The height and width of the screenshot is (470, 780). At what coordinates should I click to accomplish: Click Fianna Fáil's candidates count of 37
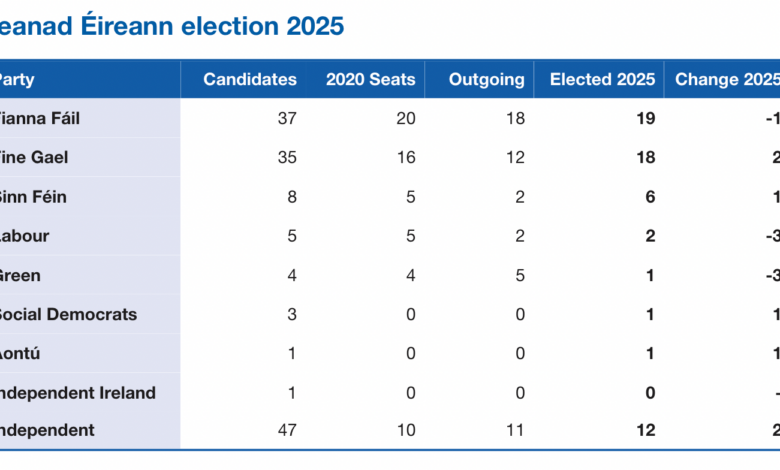(x=286, y=119)
